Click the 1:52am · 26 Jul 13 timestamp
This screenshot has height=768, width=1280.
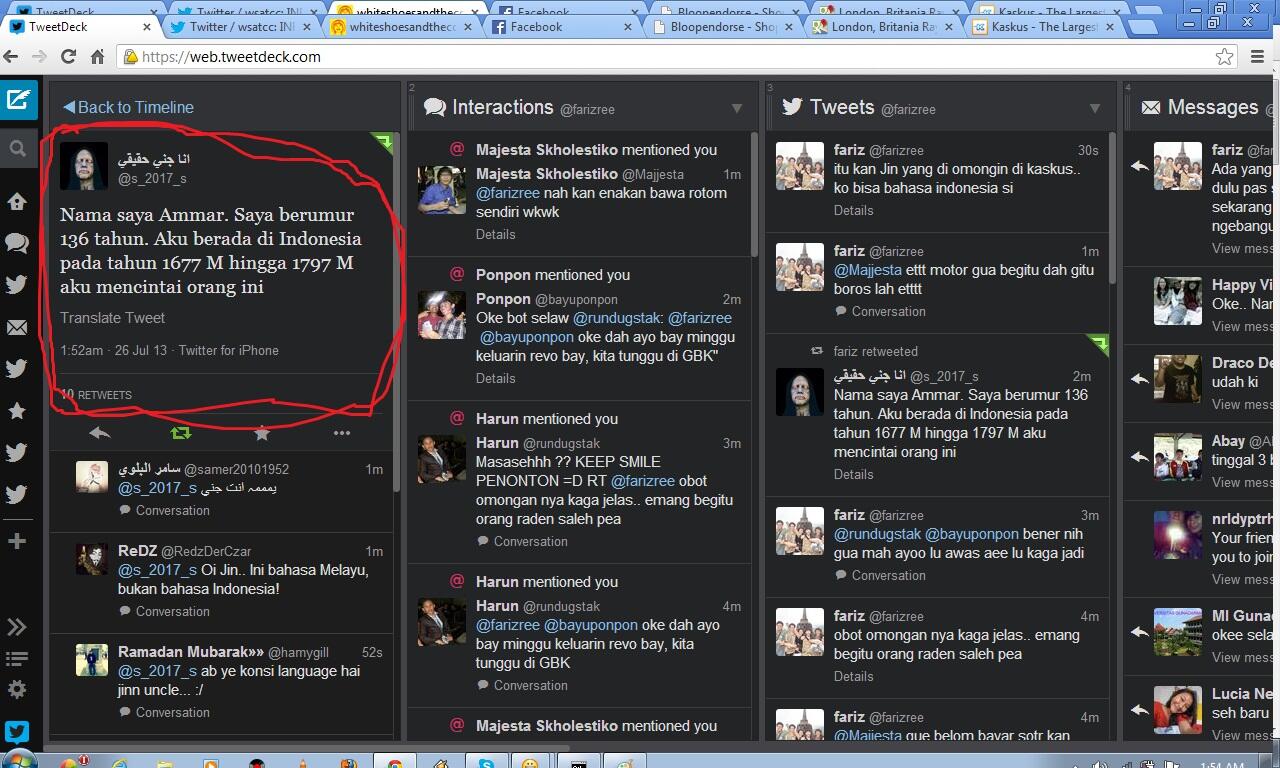[x=113, y=350]
